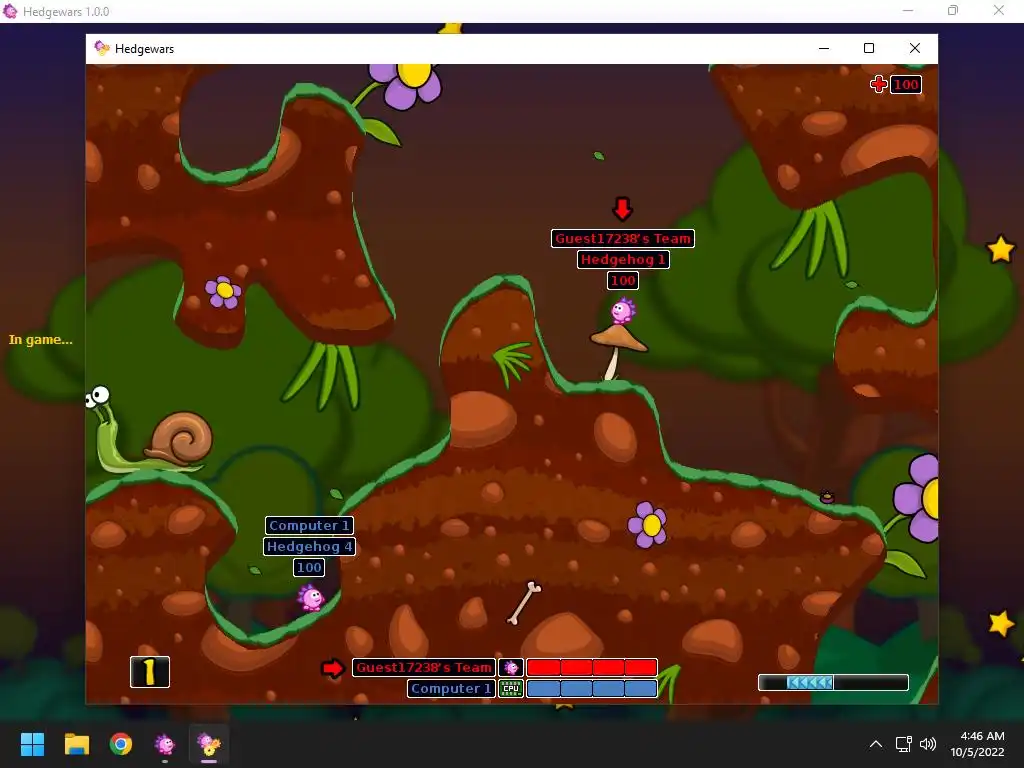Screen dimensions: 1024x768
Task: Click the Hedgehog 1 name label
Action: pyautogui.click(x=623, y=259)
